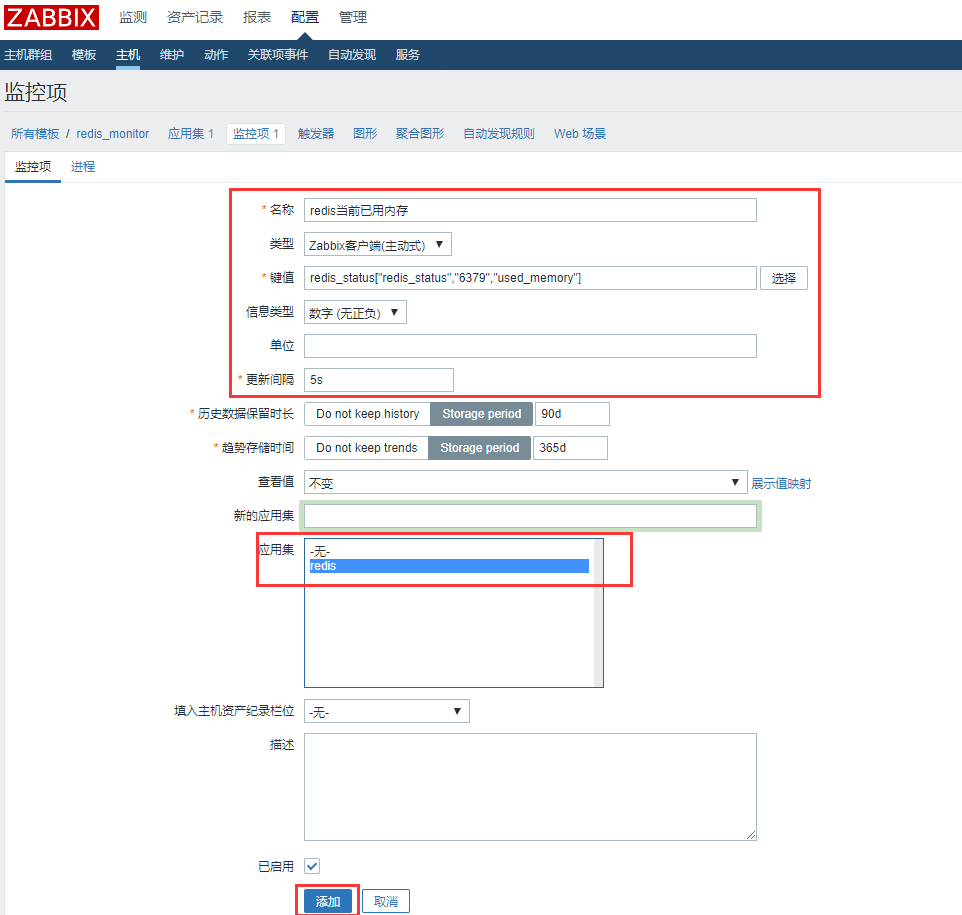
Task: Open 聚合图形 link
Action: tap(420, 134)
